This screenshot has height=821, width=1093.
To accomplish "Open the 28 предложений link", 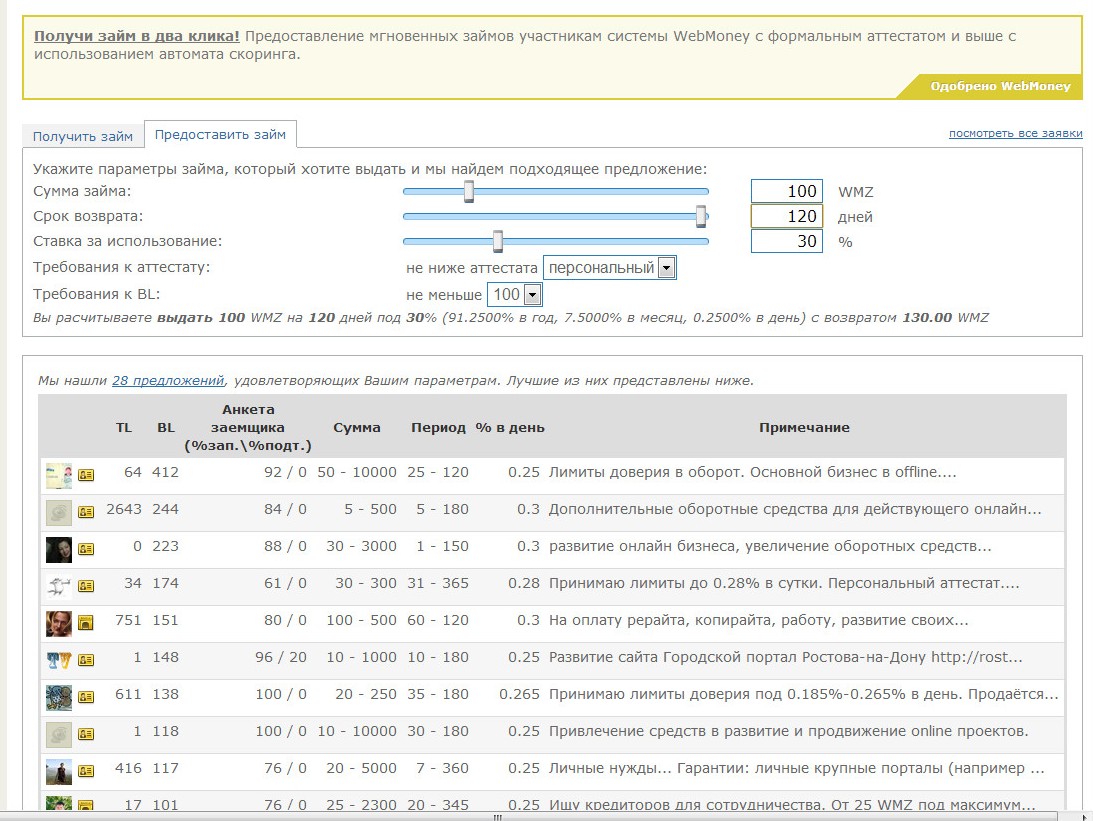I will (168, 381).
